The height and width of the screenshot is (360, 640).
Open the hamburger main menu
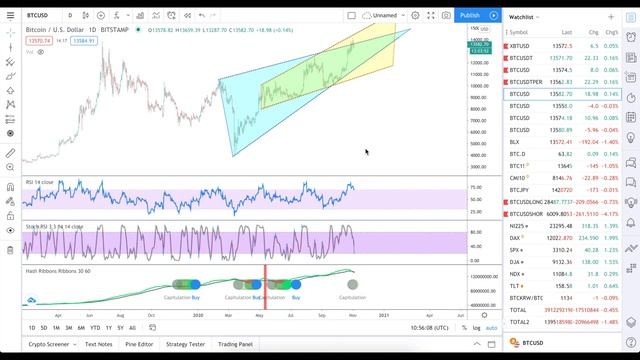tap(10, 16)
